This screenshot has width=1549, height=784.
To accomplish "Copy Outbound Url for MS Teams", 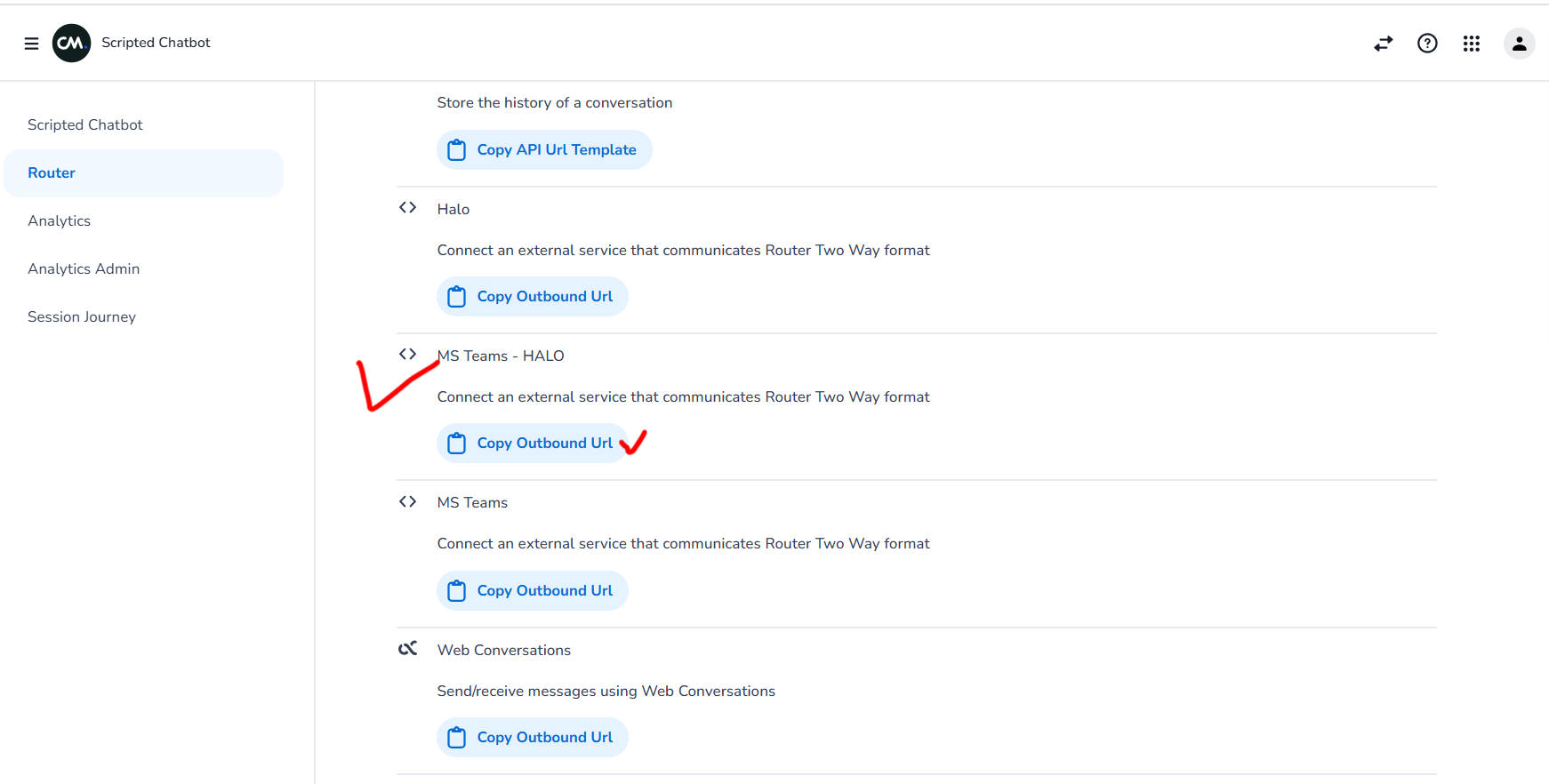I will [x=533, y=591].
